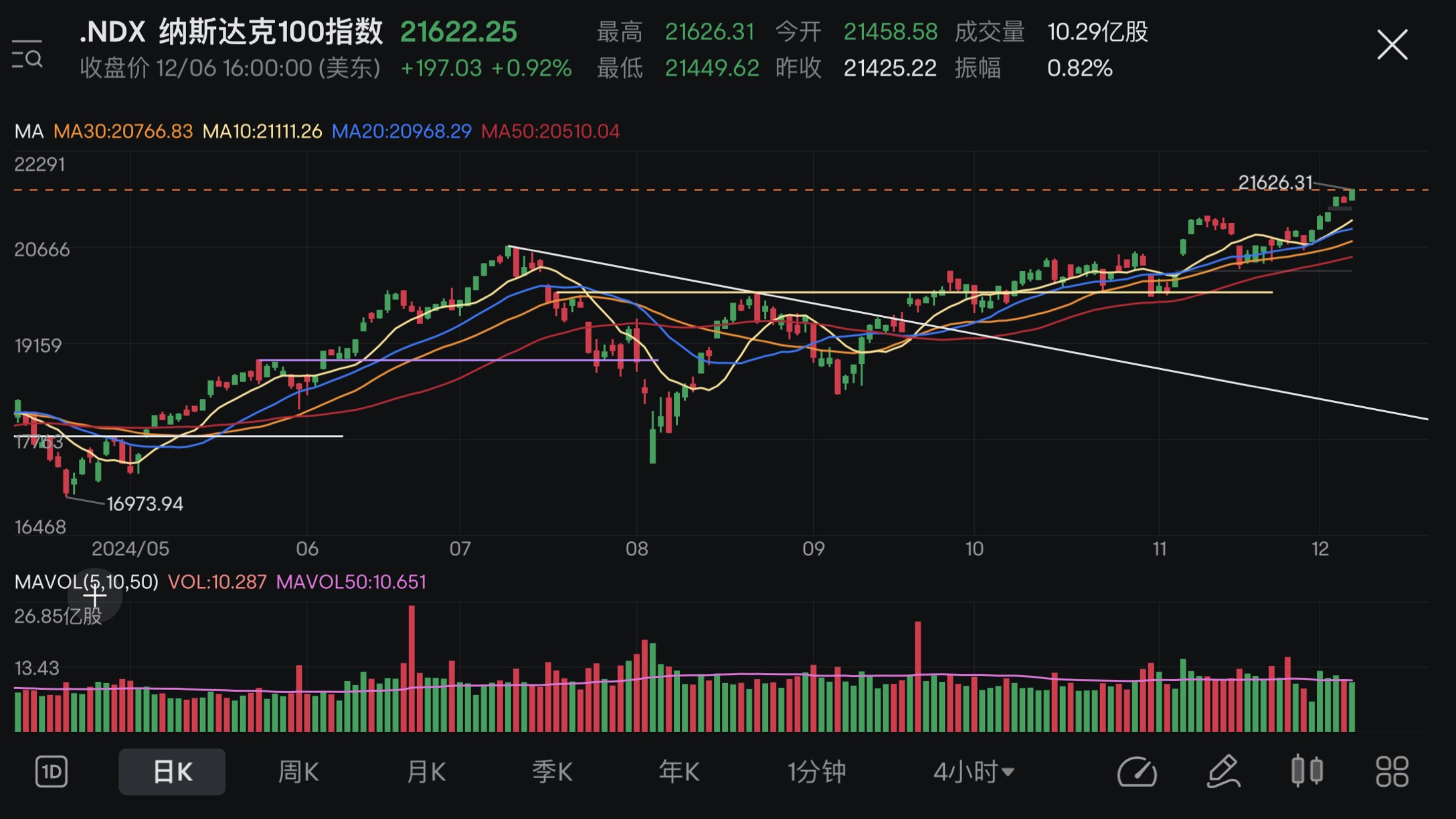Open the speedometer indicator icon
This screenshot has height=819, width=1456.
click(x=1137, y=772)
